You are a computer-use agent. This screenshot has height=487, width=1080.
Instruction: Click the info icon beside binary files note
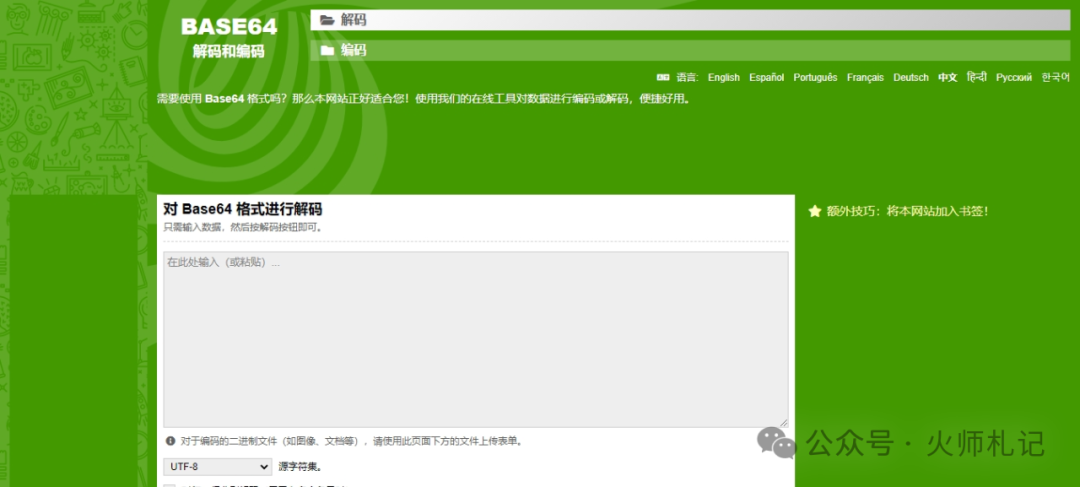coord(170,440)
